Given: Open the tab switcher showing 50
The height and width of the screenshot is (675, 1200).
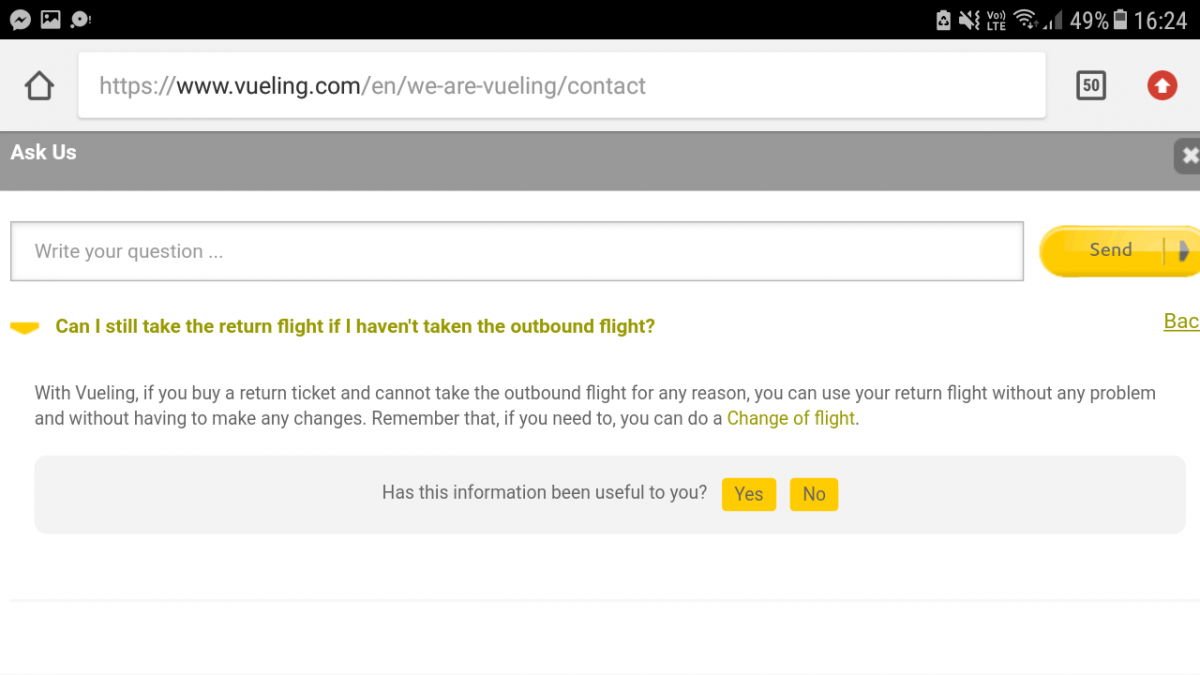Looking at the screenshot, I should (1091, 86).
